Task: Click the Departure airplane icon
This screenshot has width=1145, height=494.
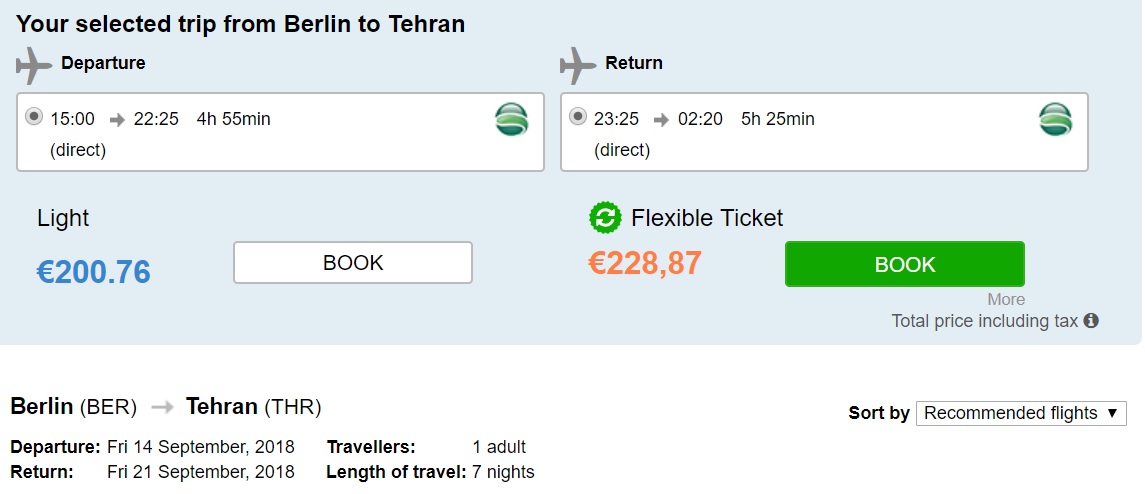Action: click(34, 66)
